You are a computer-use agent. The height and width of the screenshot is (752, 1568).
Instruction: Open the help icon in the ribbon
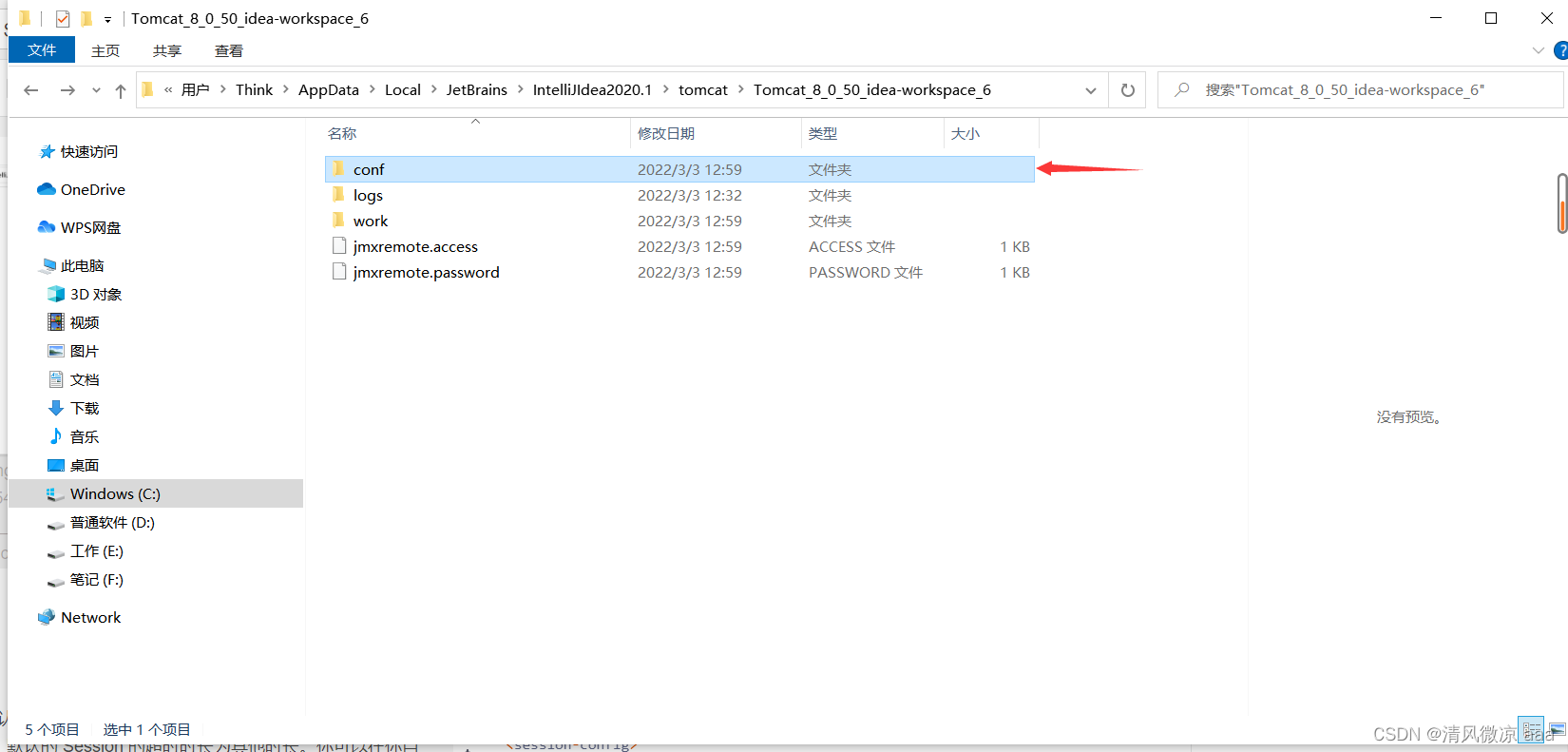tap(1560, 50)
